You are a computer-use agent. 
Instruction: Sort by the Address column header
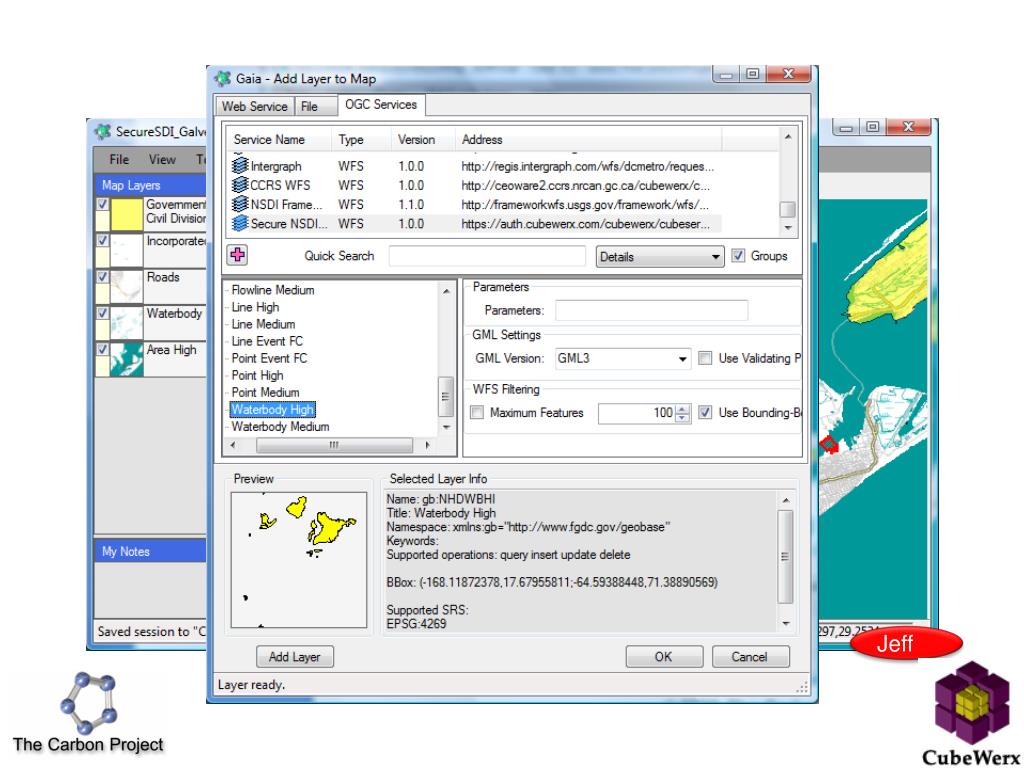588,140
